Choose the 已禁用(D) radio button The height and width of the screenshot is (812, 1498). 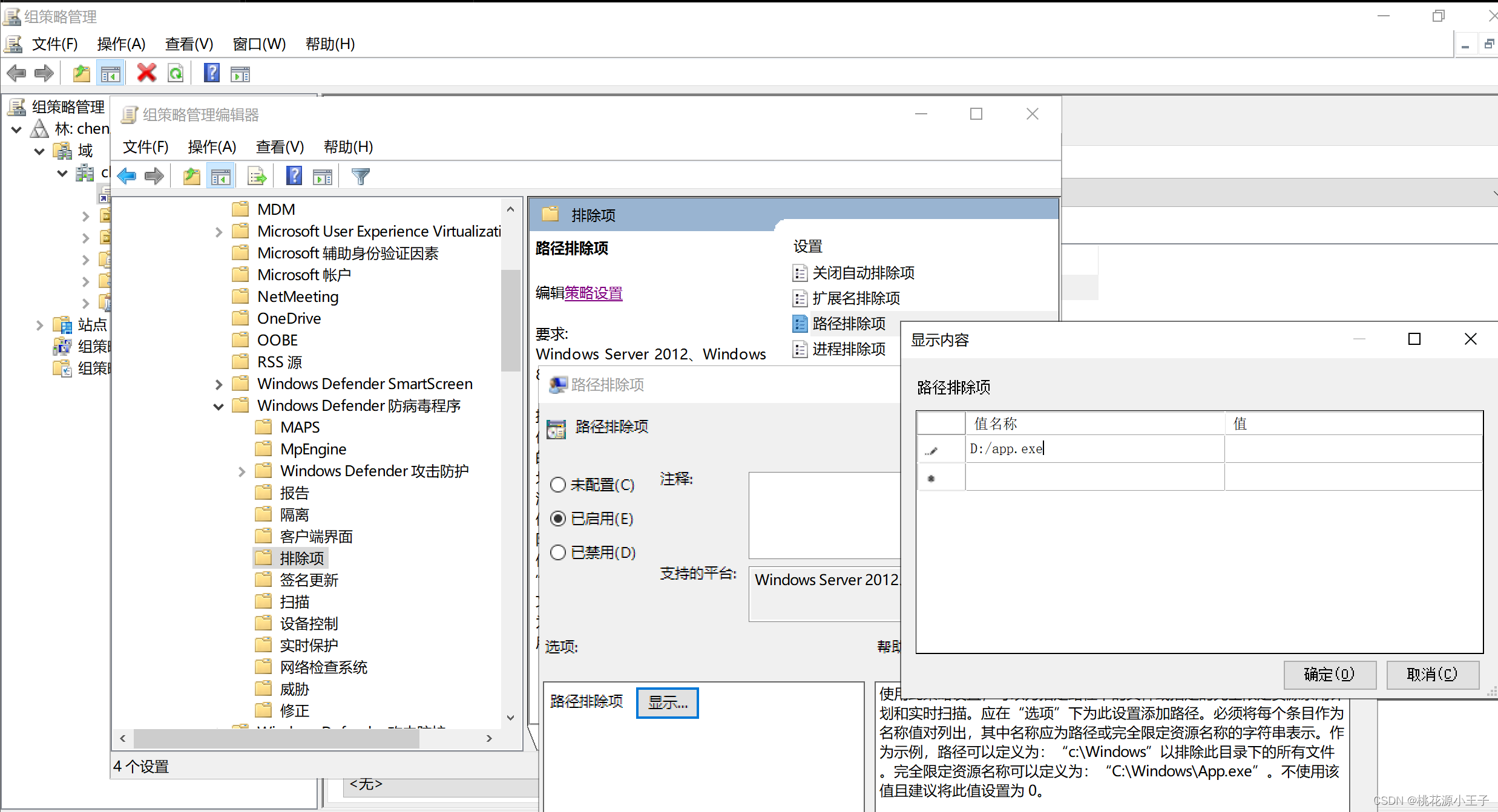pos(558,552)
